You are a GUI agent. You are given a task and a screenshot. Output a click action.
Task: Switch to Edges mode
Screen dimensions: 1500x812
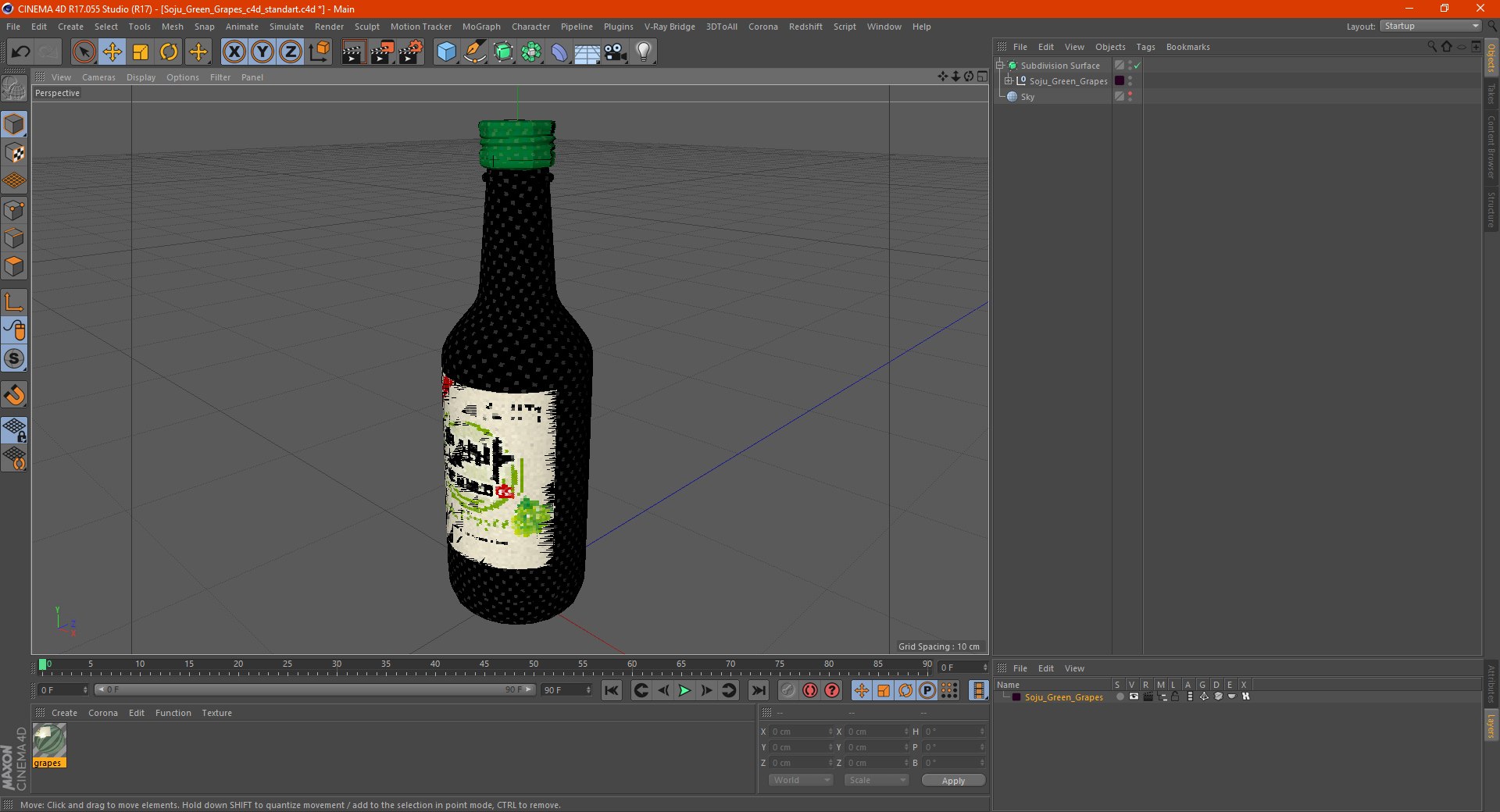point(14,238)
